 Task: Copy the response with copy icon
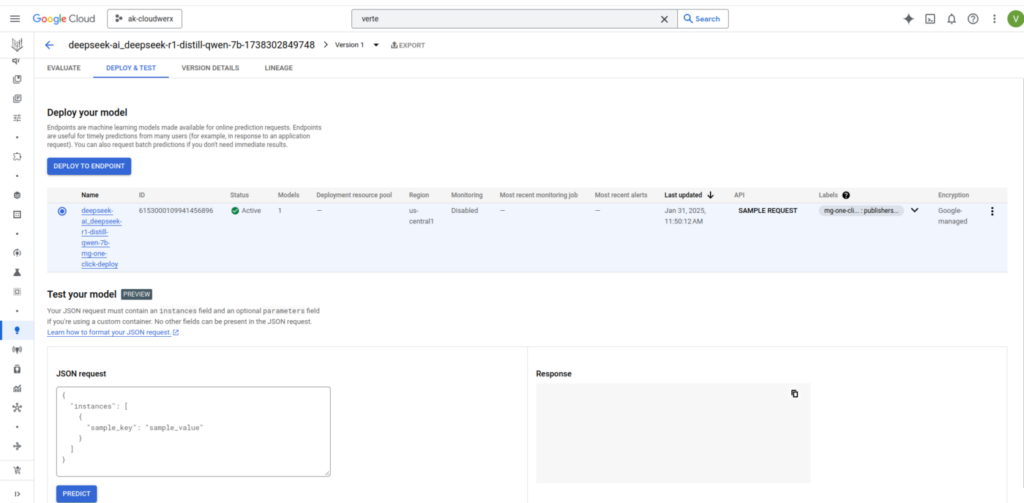point(794,394)
